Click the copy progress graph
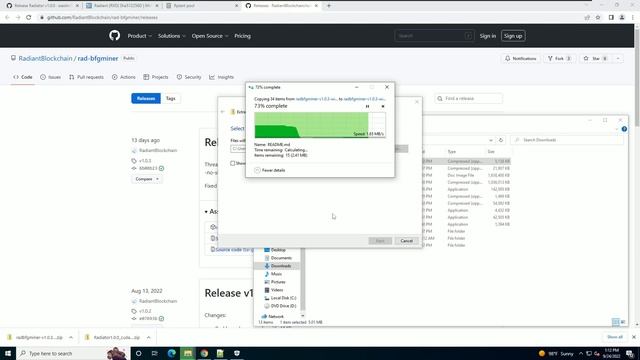640x360 pixels. coord(320,125)
